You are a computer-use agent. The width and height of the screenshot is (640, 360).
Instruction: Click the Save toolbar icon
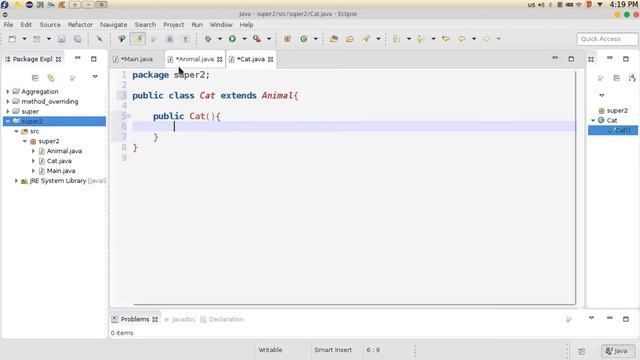pos(61,39)
